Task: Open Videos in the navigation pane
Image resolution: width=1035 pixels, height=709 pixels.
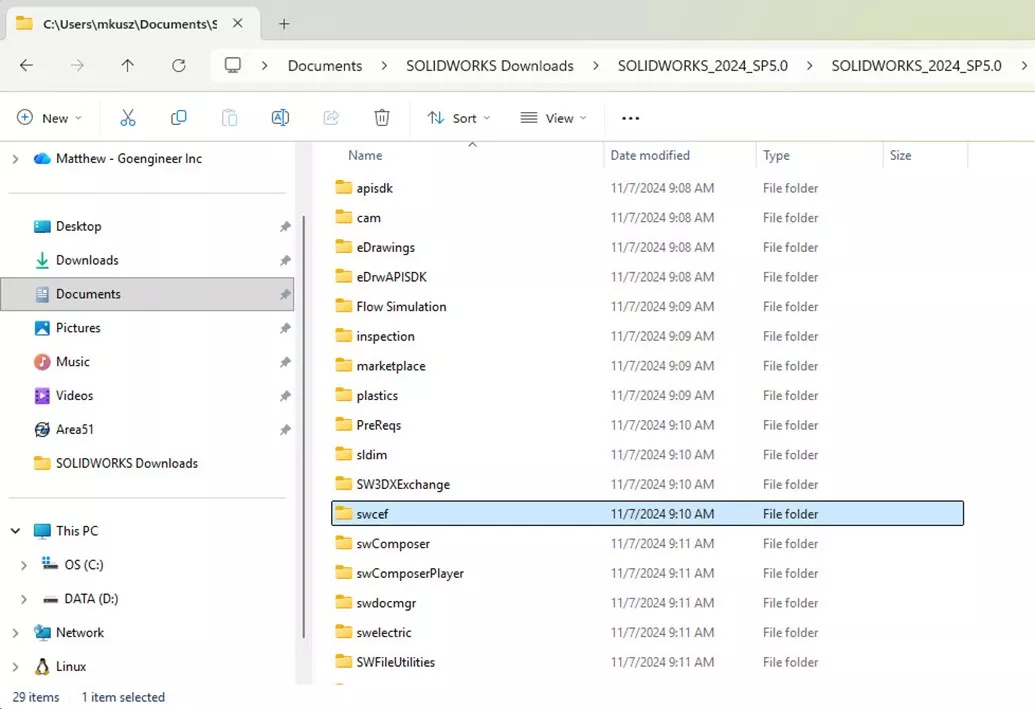Action: (74, 395)
